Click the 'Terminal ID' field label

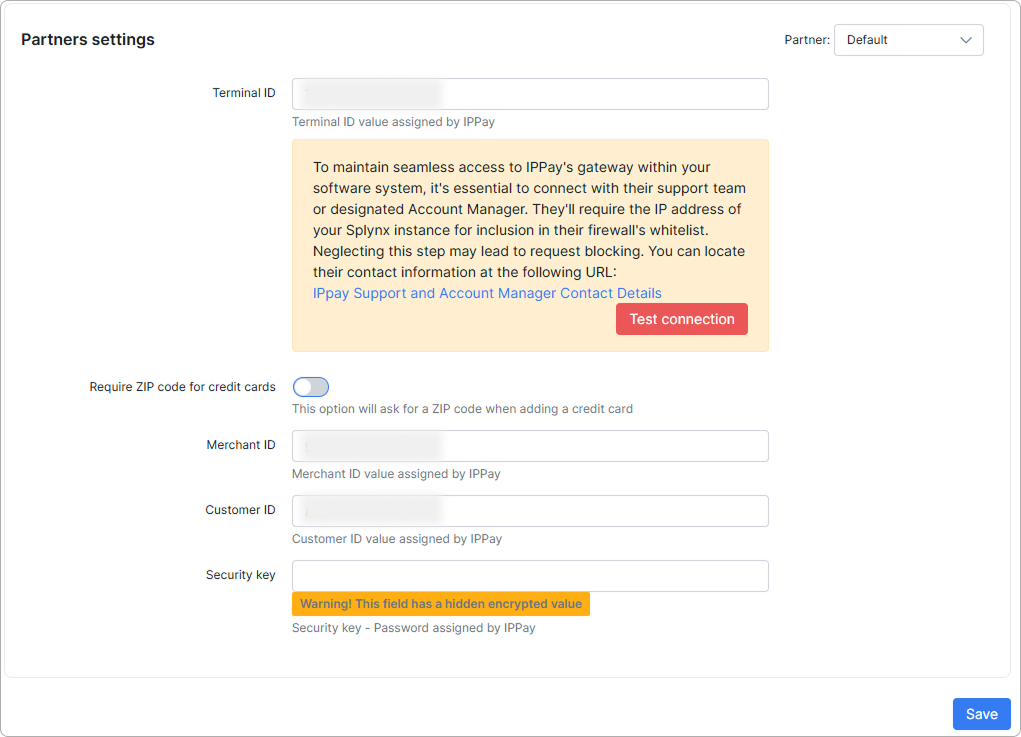click(x=244, y=93)
